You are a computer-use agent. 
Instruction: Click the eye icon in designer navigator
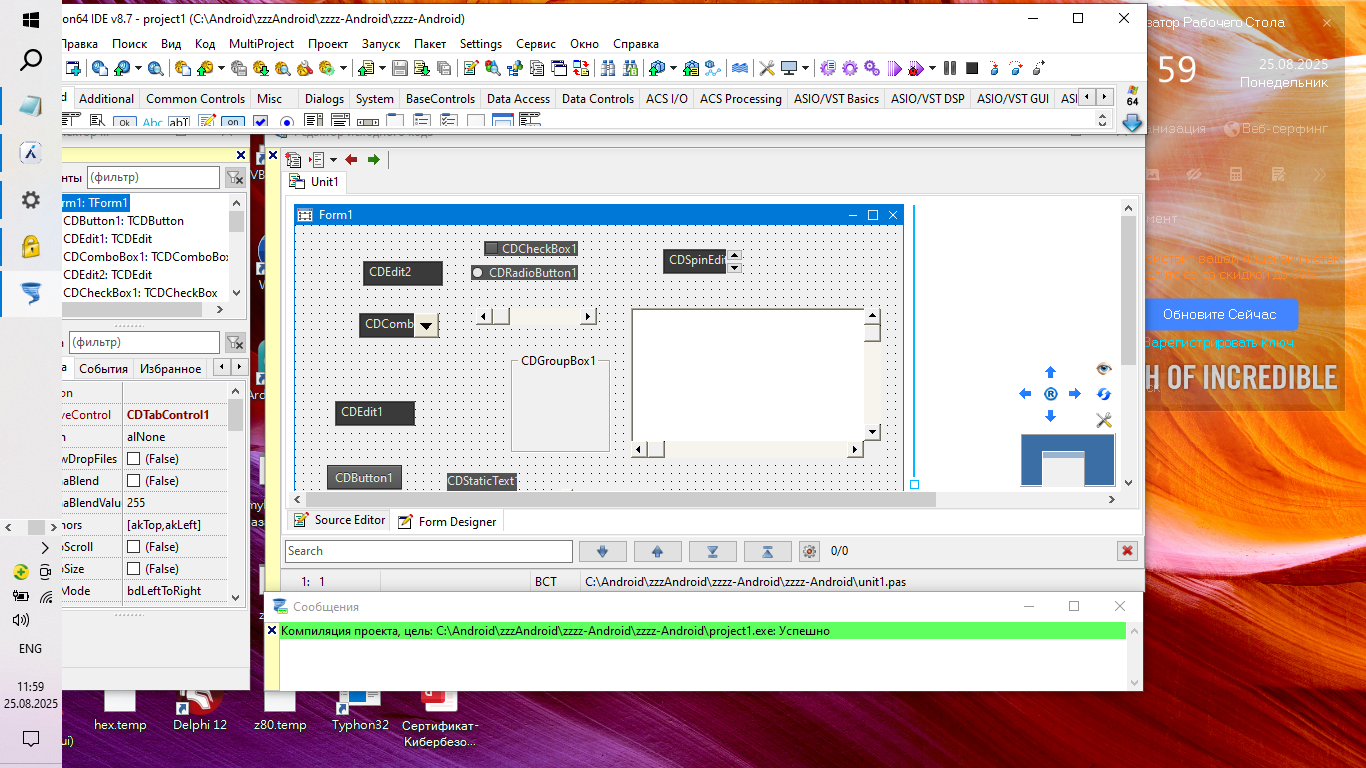click(x=1104, y=369)
